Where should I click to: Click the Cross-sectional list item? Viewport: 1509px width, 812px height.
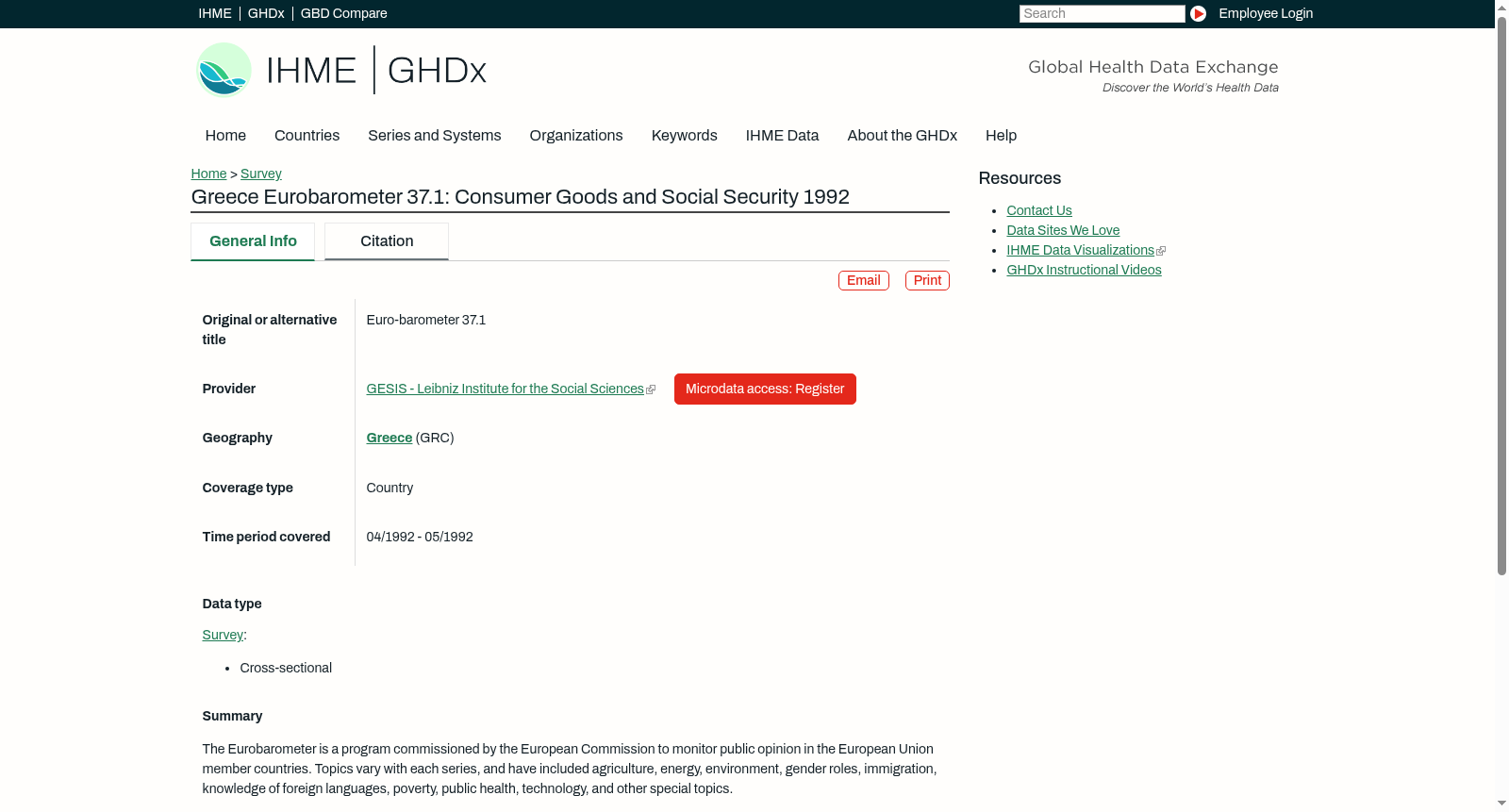pyautogui.click(x=286, y=669)
